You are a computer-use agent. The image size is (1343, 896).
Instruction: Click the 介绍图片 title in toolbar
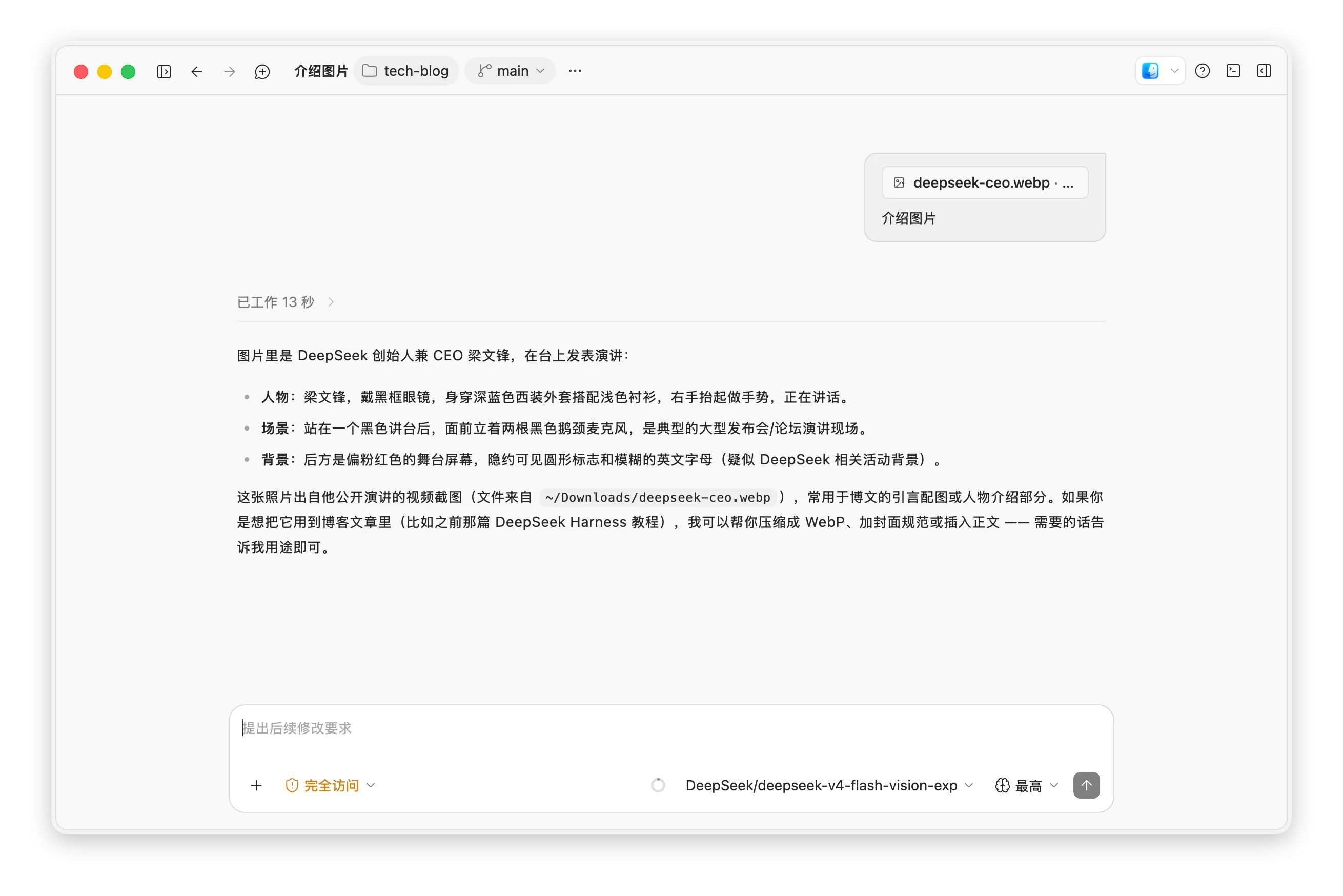click(x=320, y=71)
